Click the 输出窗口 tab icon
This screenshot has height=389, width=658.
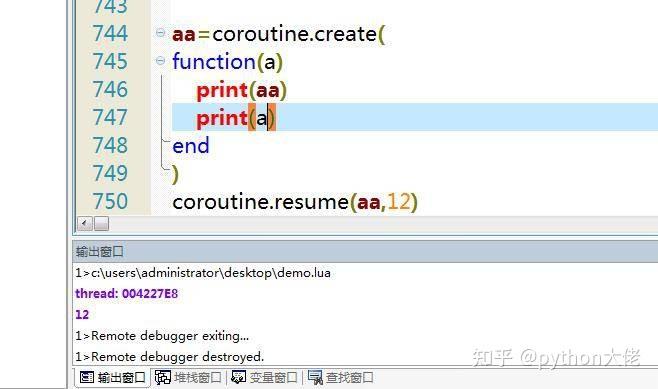[x=87, y=377]
